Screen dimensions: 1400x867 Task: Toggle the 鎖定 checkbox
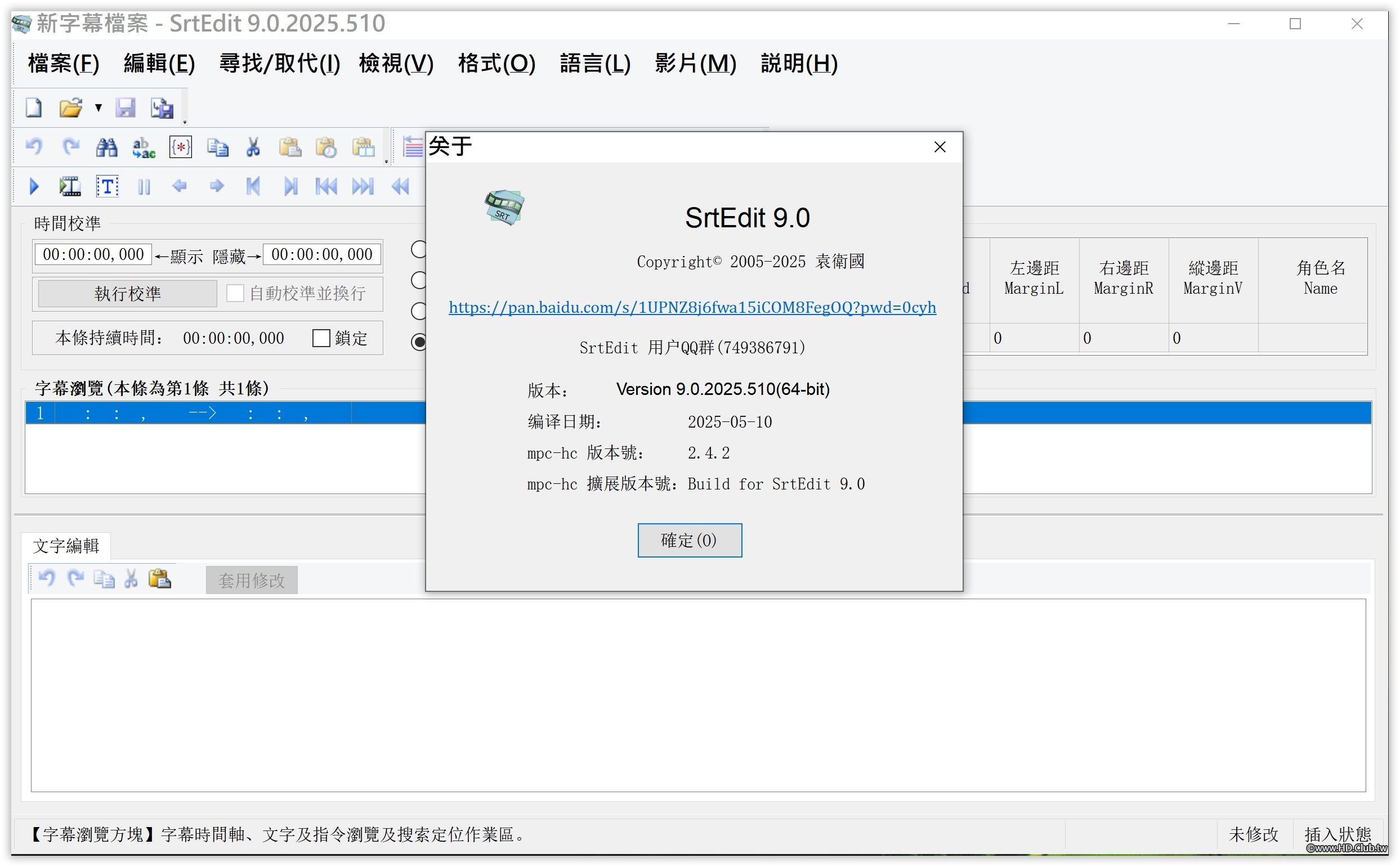click(321, 338)
